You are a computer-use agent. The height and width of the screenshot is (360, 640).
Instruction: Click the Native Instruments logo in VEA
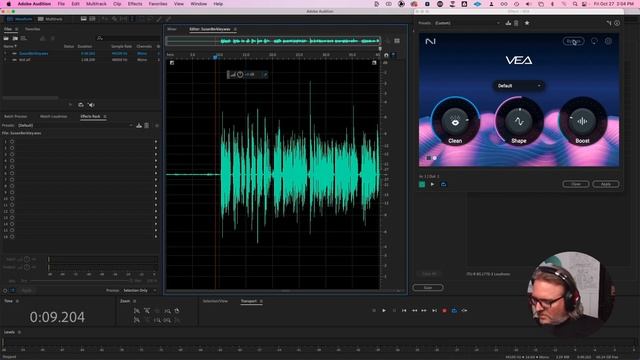click(430, 41)
